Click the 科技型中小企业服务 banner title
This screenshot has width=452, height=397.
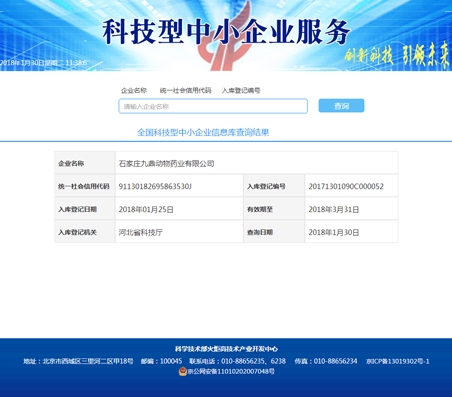[x=226, y=32]
